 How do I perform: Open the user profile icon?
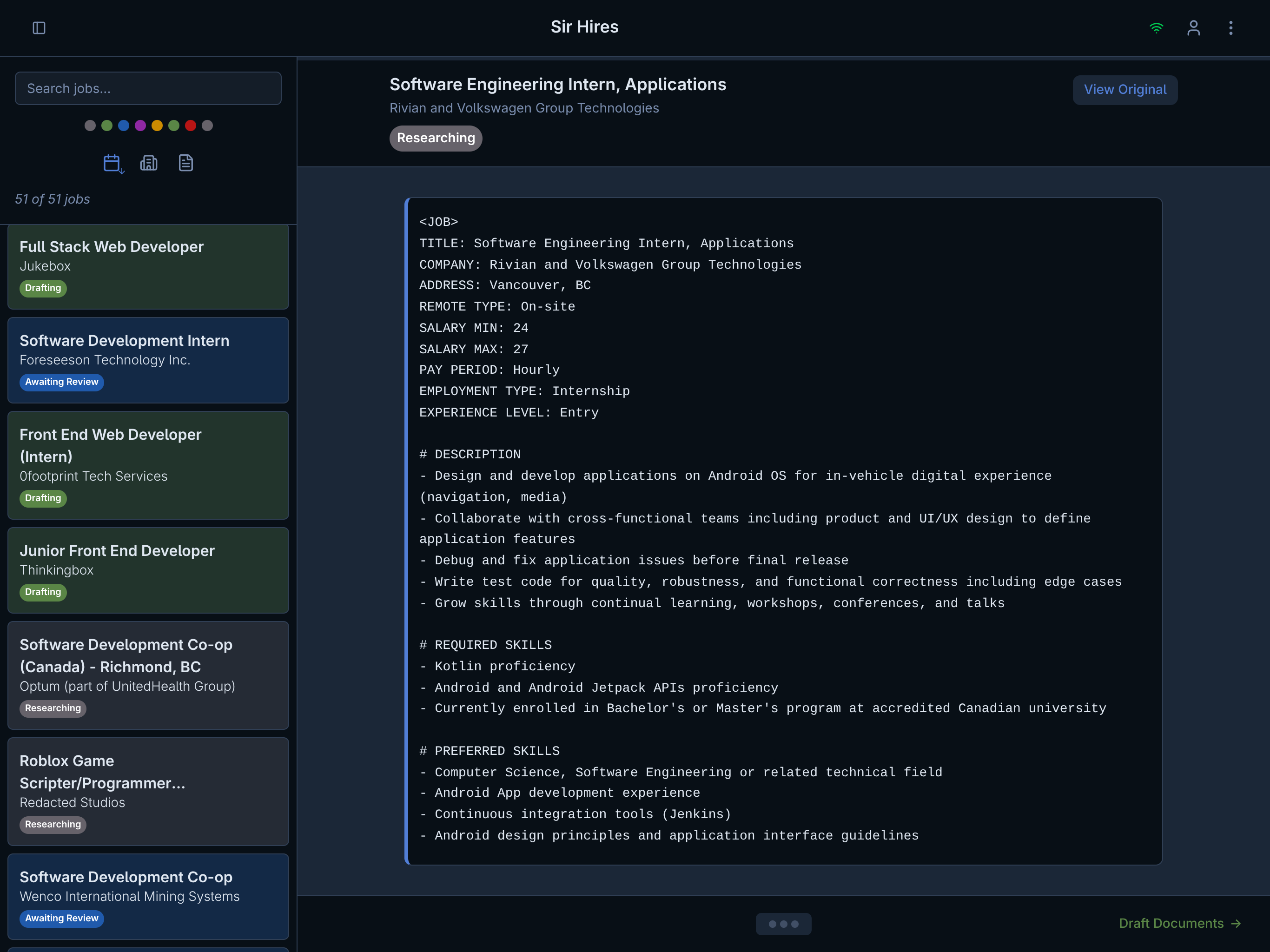click(1193, 27)
